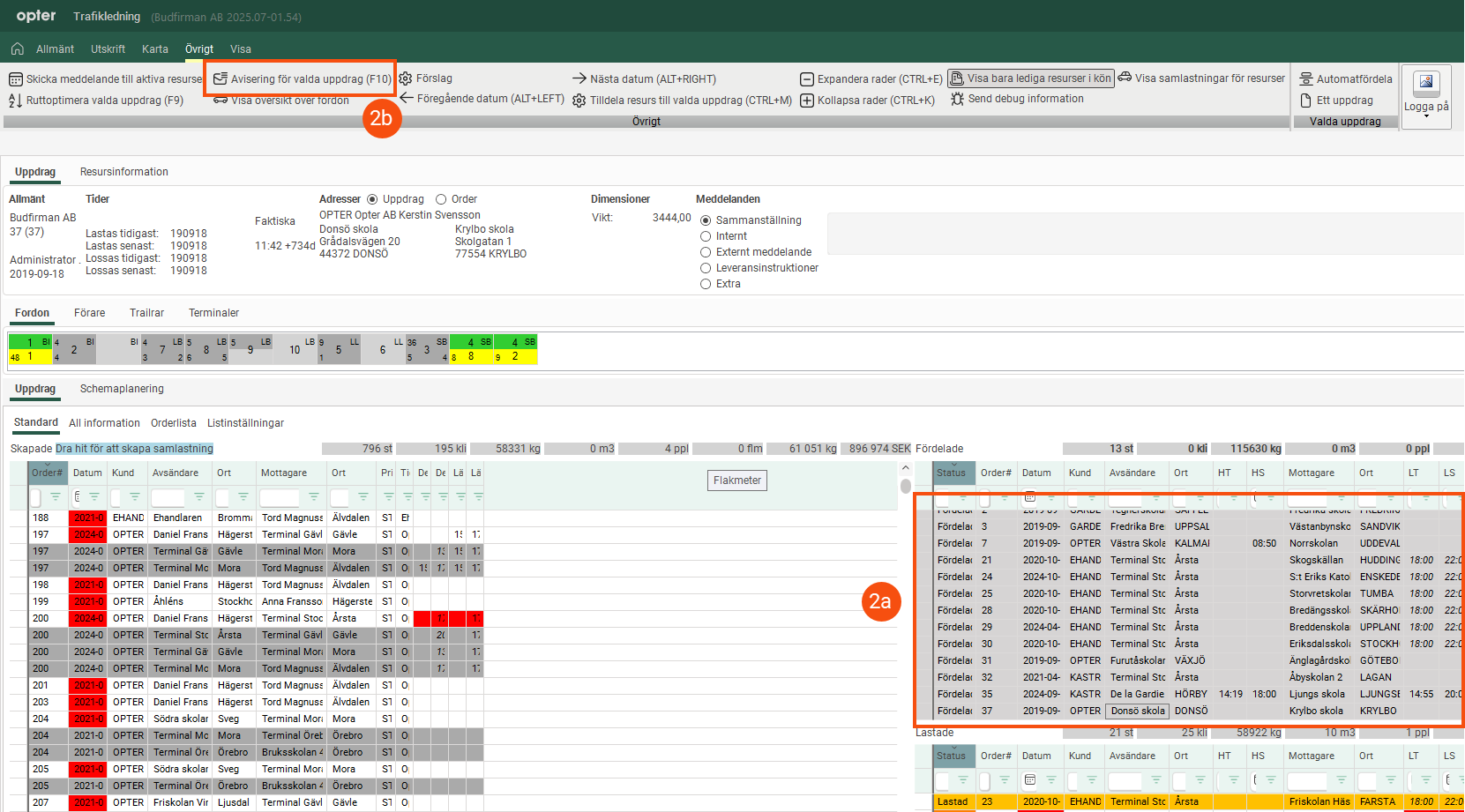
Task: Open Allmänt menu
Action: [x=55, y=49]
